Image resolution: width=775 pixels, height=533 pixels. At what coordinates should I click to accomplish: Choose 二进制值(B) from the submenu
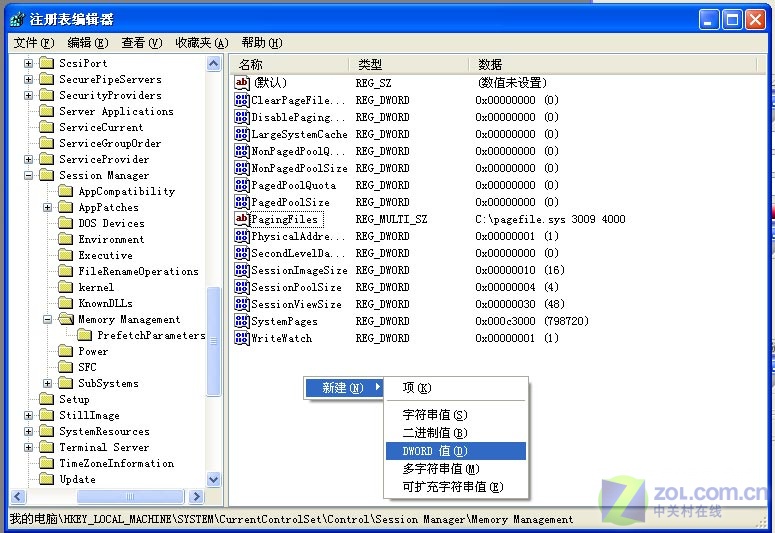[x=456, y=433]
